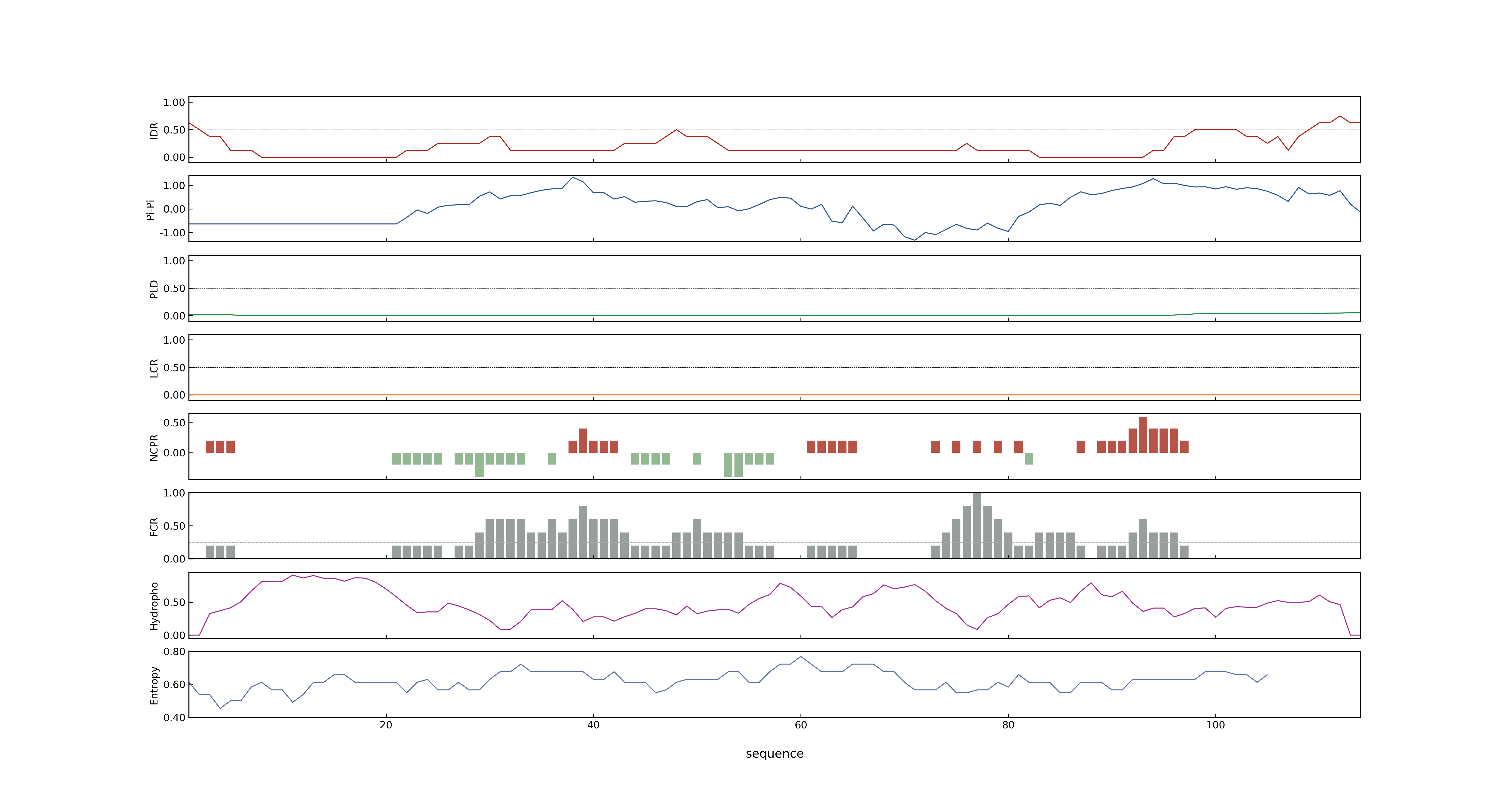The image size is (1512, 806).
Task: Click the 0.00 tick on IDR axis
Action: (174, 157)
